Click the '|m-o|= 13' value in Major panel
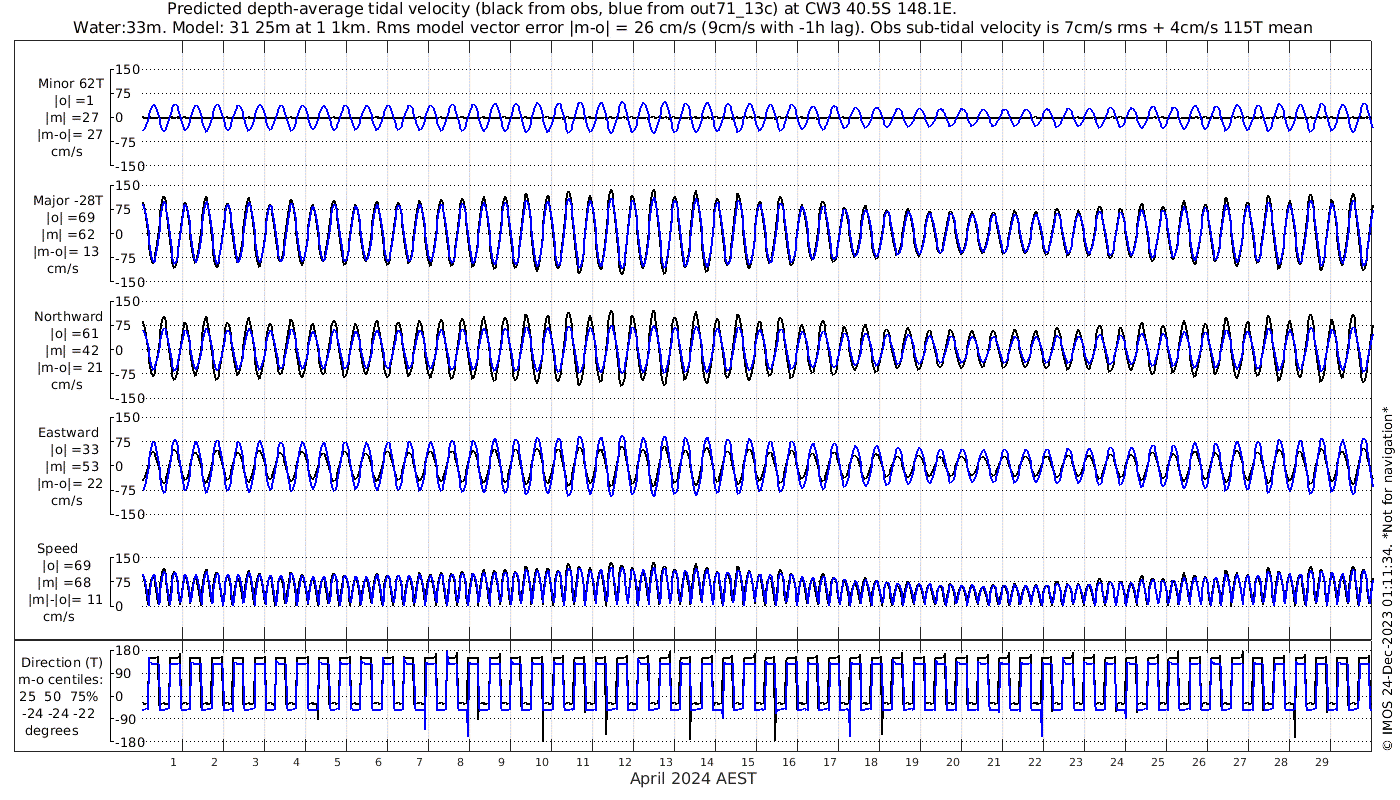 click(66, 252)
